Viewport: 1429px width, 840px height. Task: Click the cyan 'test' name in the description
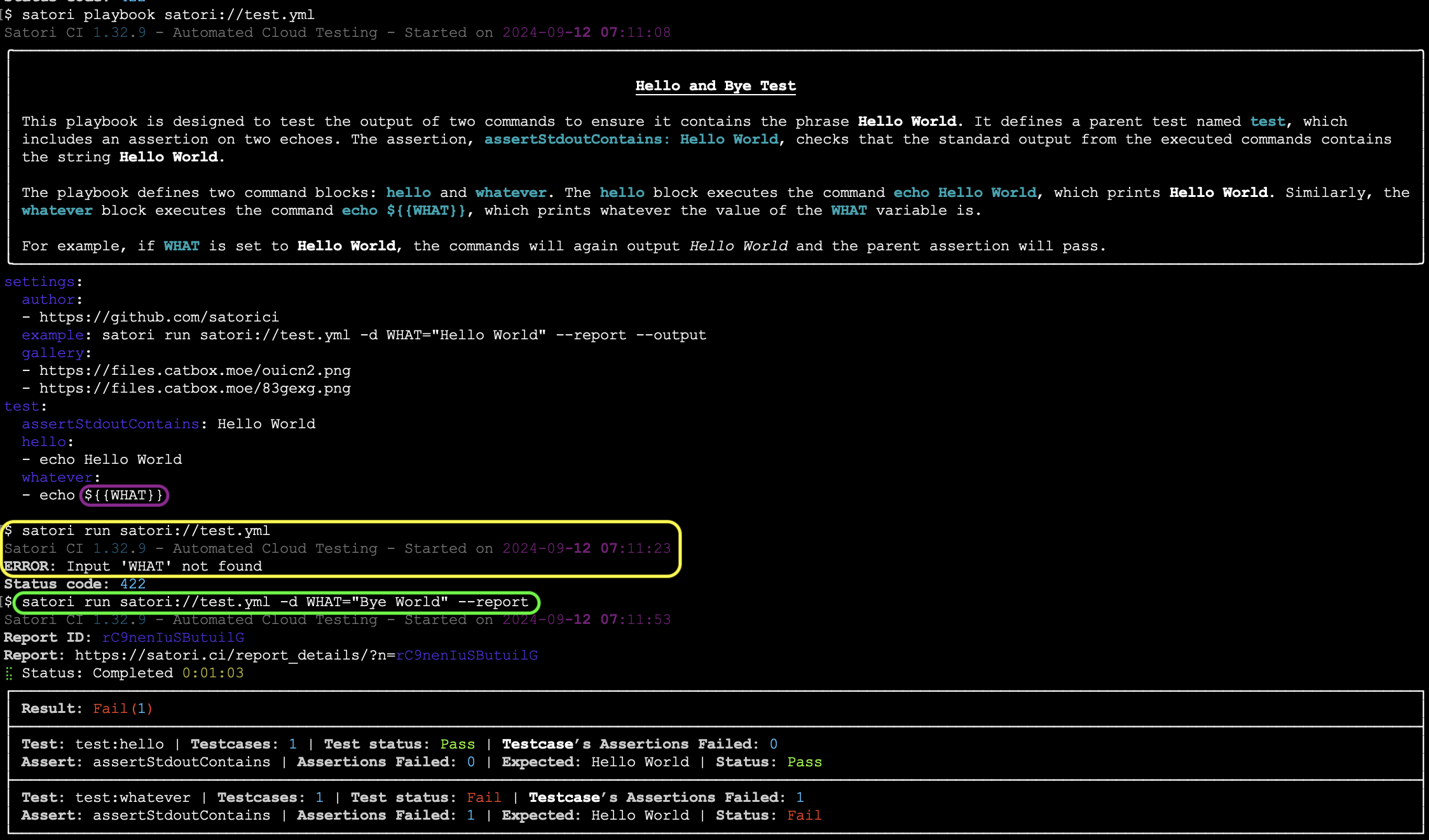coord(1268,121)
